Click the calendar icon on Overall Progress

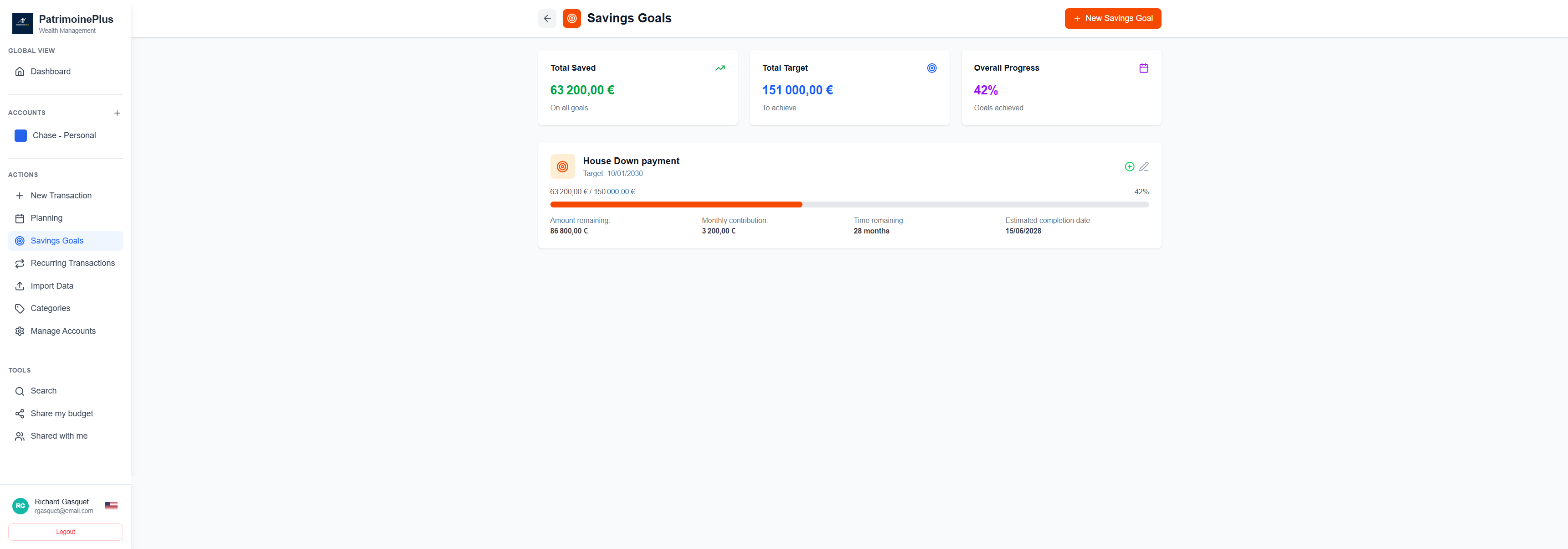click(1143, 68)
